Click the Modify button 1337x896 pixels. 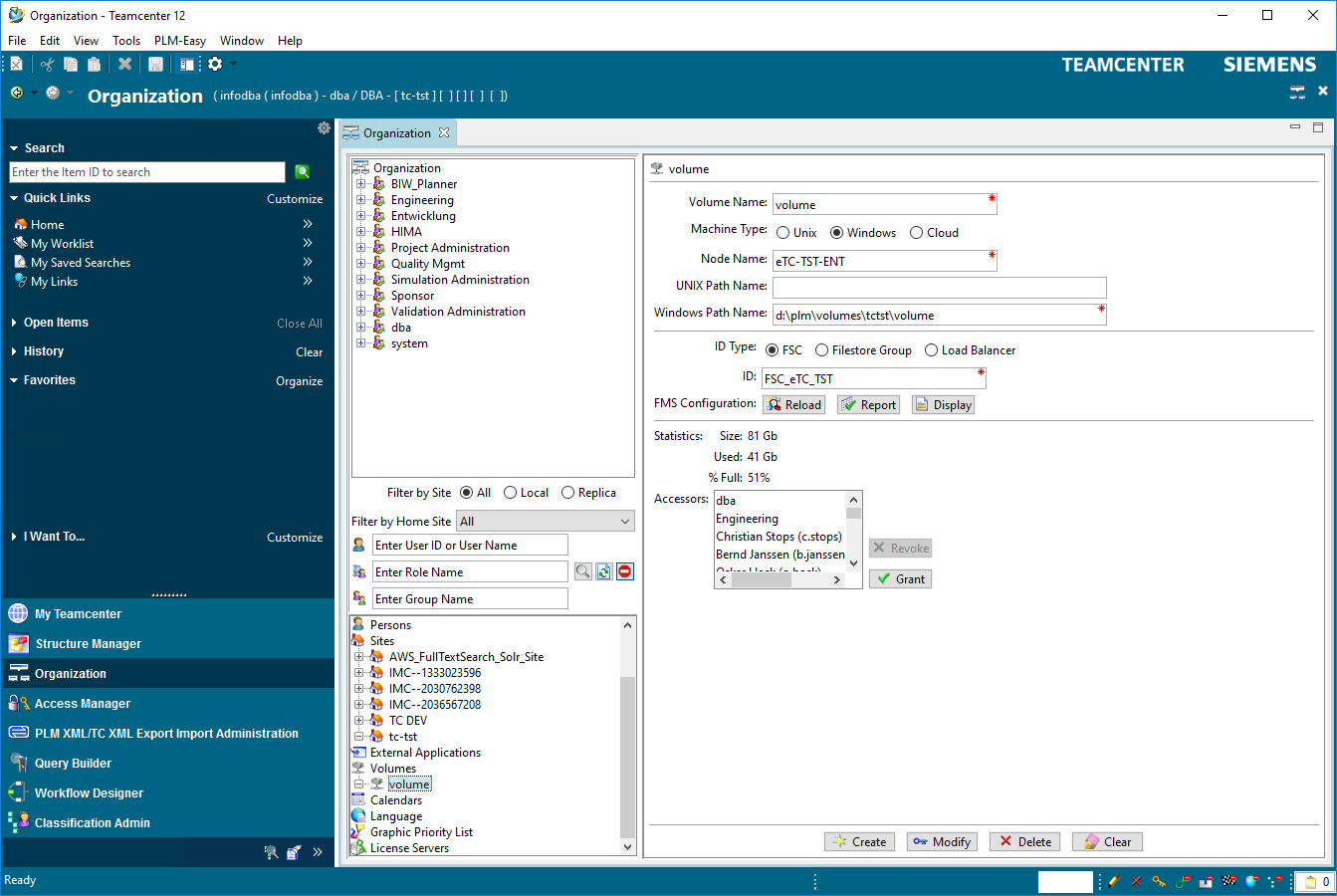(x=942, y=842)
